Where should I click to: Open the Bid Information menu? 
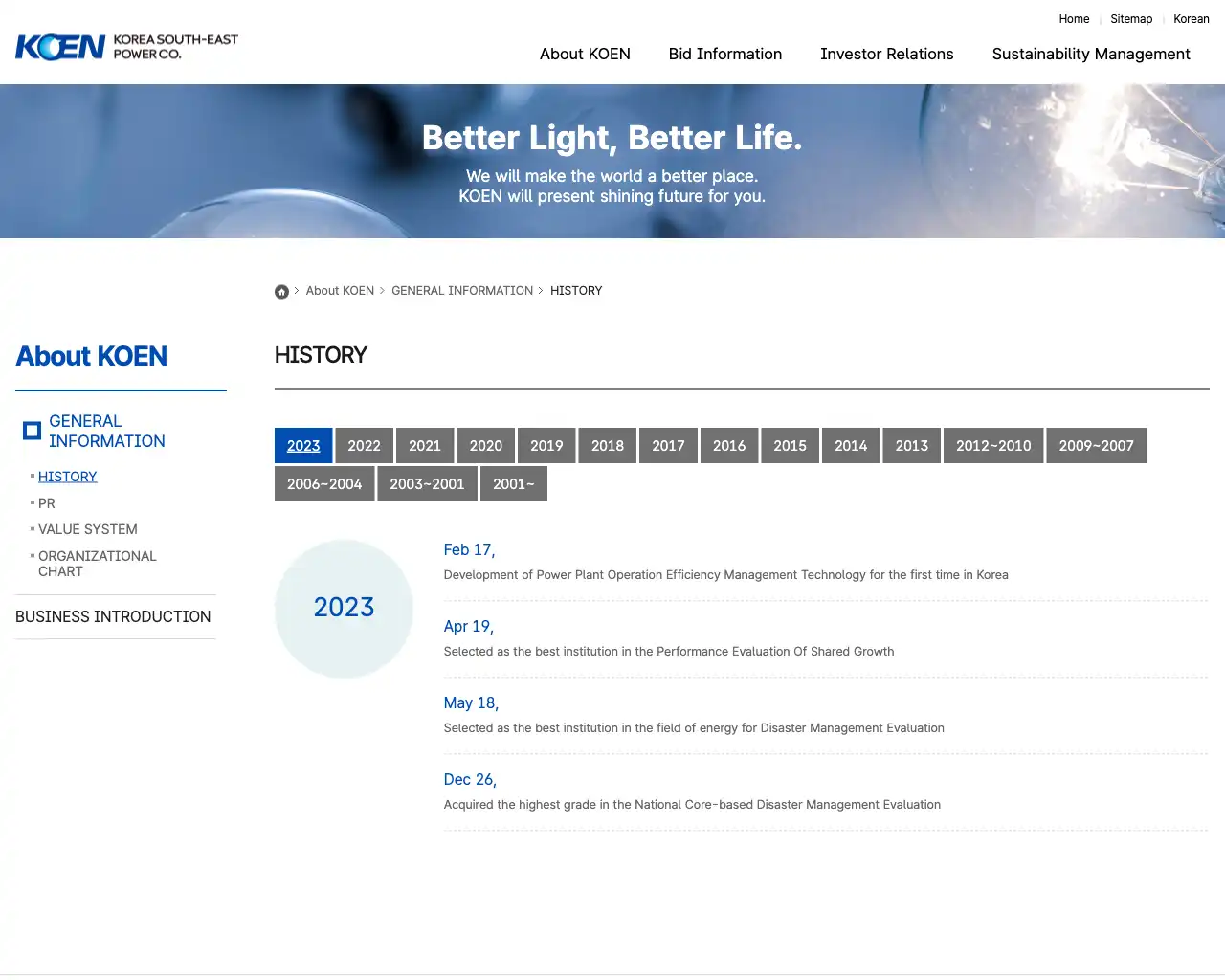(725, 54)
